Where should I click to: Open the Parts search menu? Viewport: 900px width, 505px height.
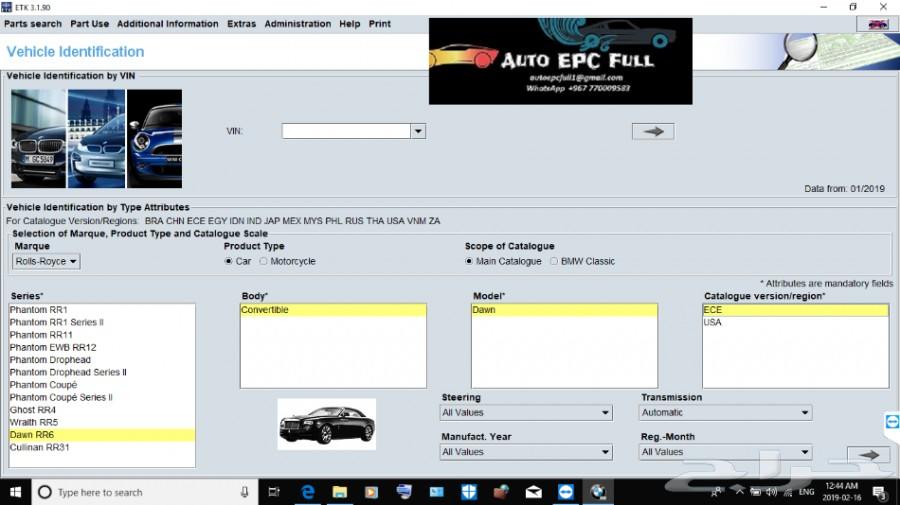click(x=33, y=24)
